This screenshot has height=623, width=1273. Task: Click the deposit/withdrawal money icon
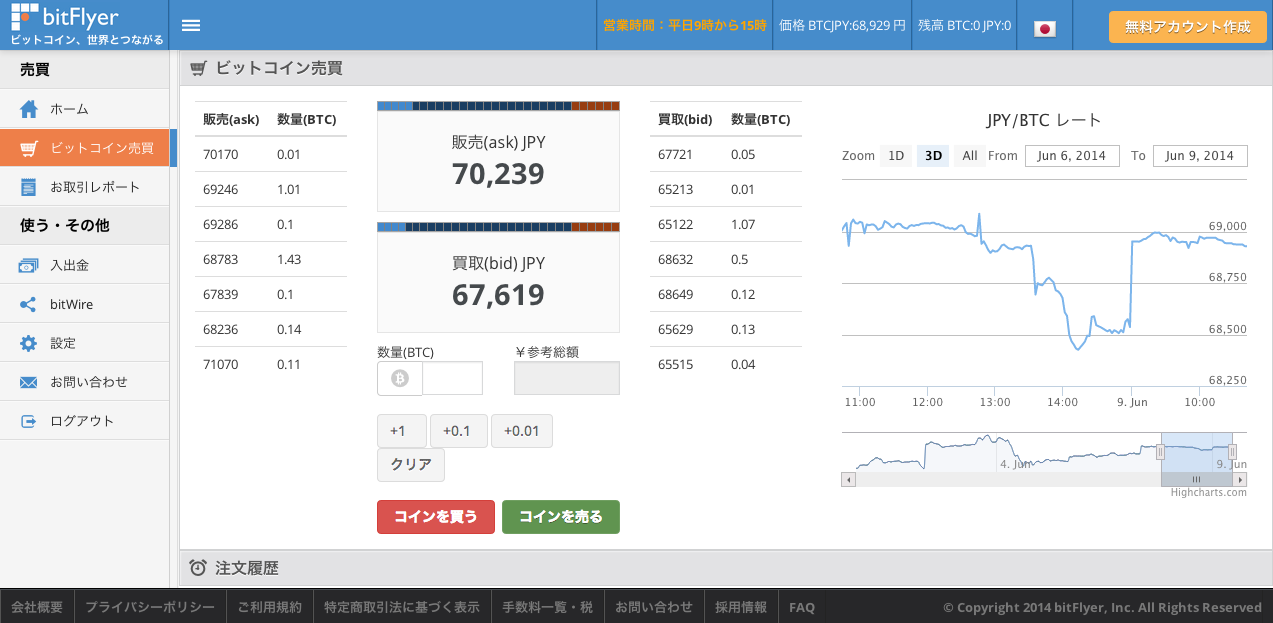pos(29,265)
